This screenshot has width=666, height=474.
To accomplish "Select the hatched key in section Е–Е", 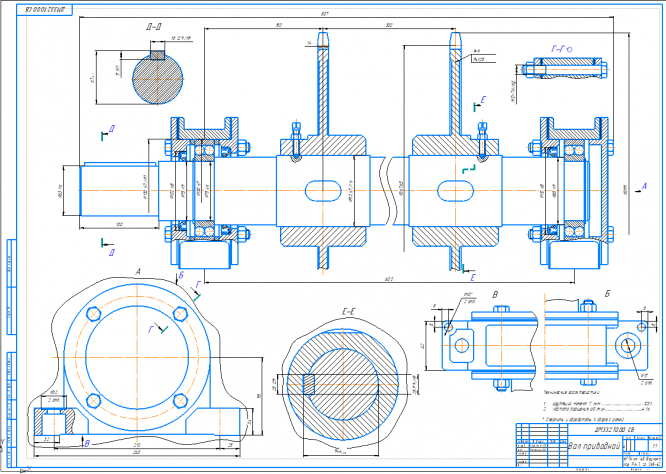I will pyautogui.click(x=308, y=384).
